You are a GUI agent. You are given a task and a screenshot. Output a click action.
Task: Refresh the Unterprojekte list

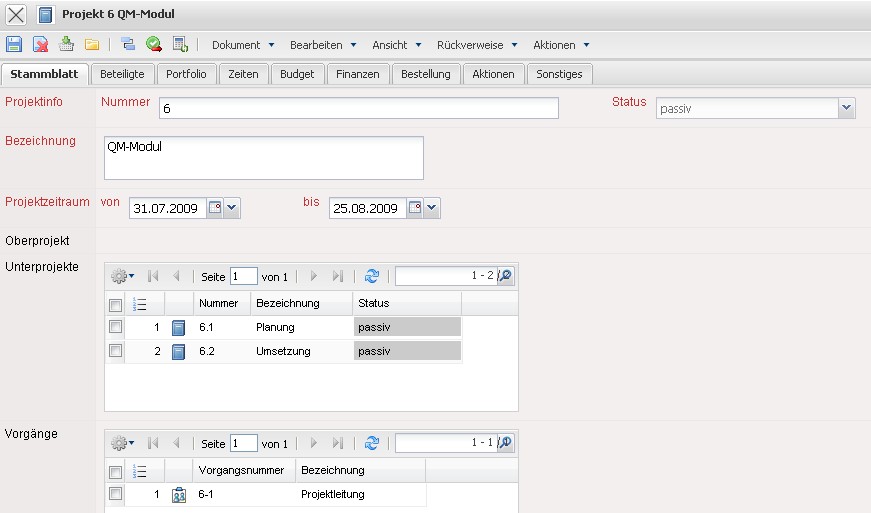tap(372, 276)
